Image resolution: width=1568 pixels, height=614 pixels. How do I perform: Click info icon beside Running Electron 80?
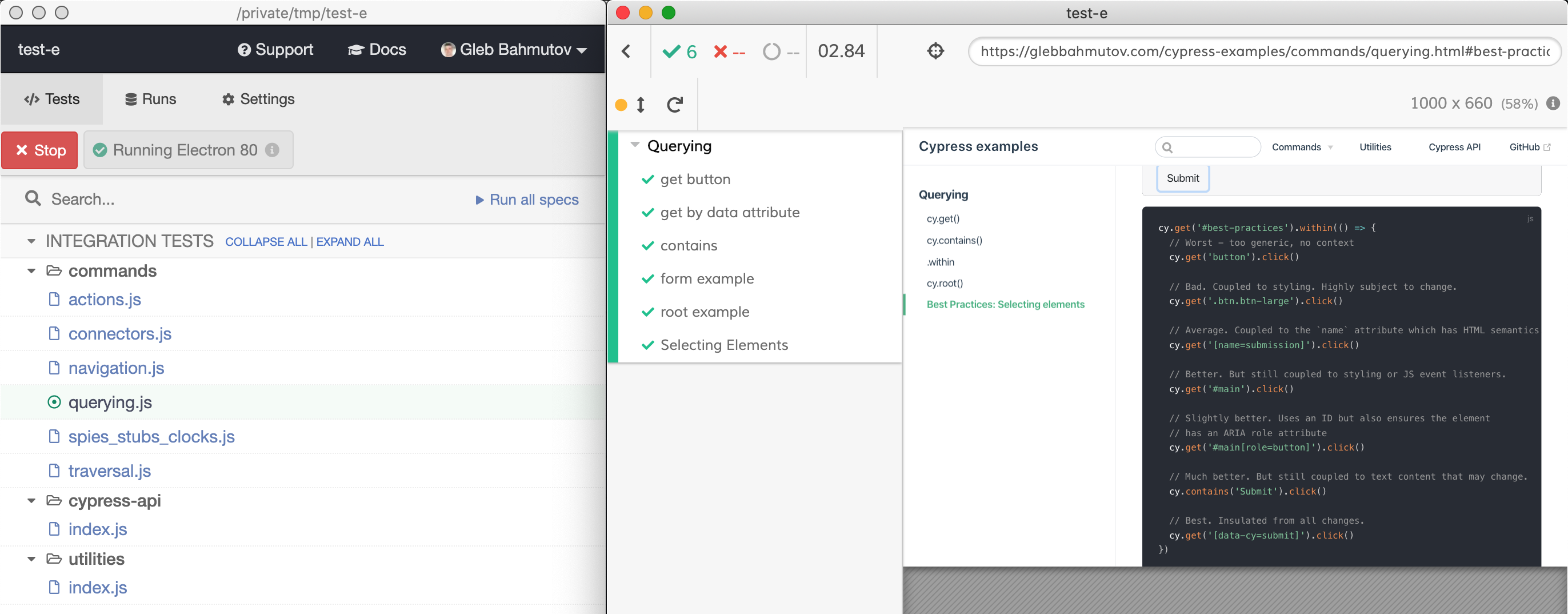[272, 150]
